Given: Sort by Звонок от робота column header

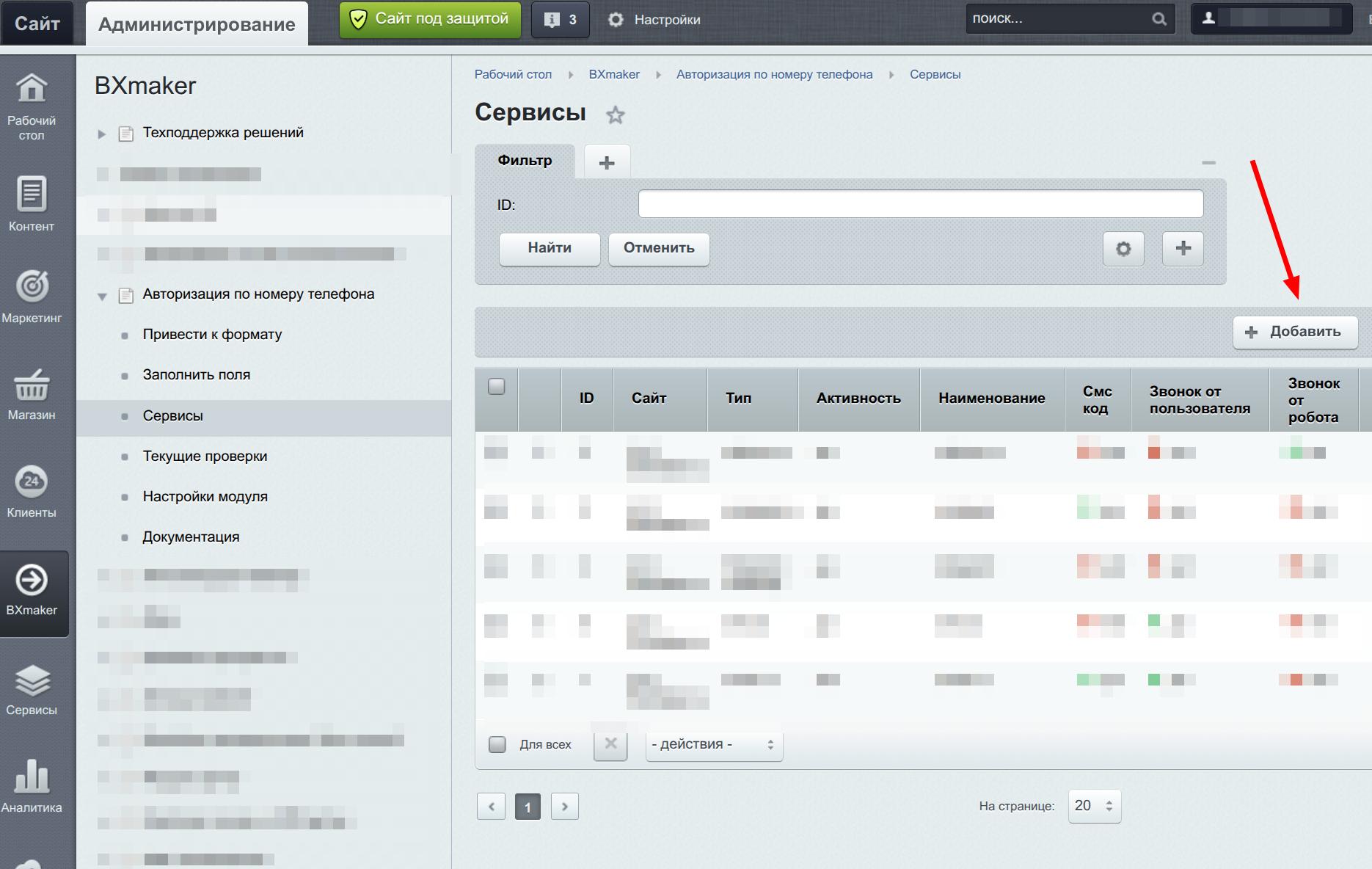Looking at the screenshot, I should 1314,400.
